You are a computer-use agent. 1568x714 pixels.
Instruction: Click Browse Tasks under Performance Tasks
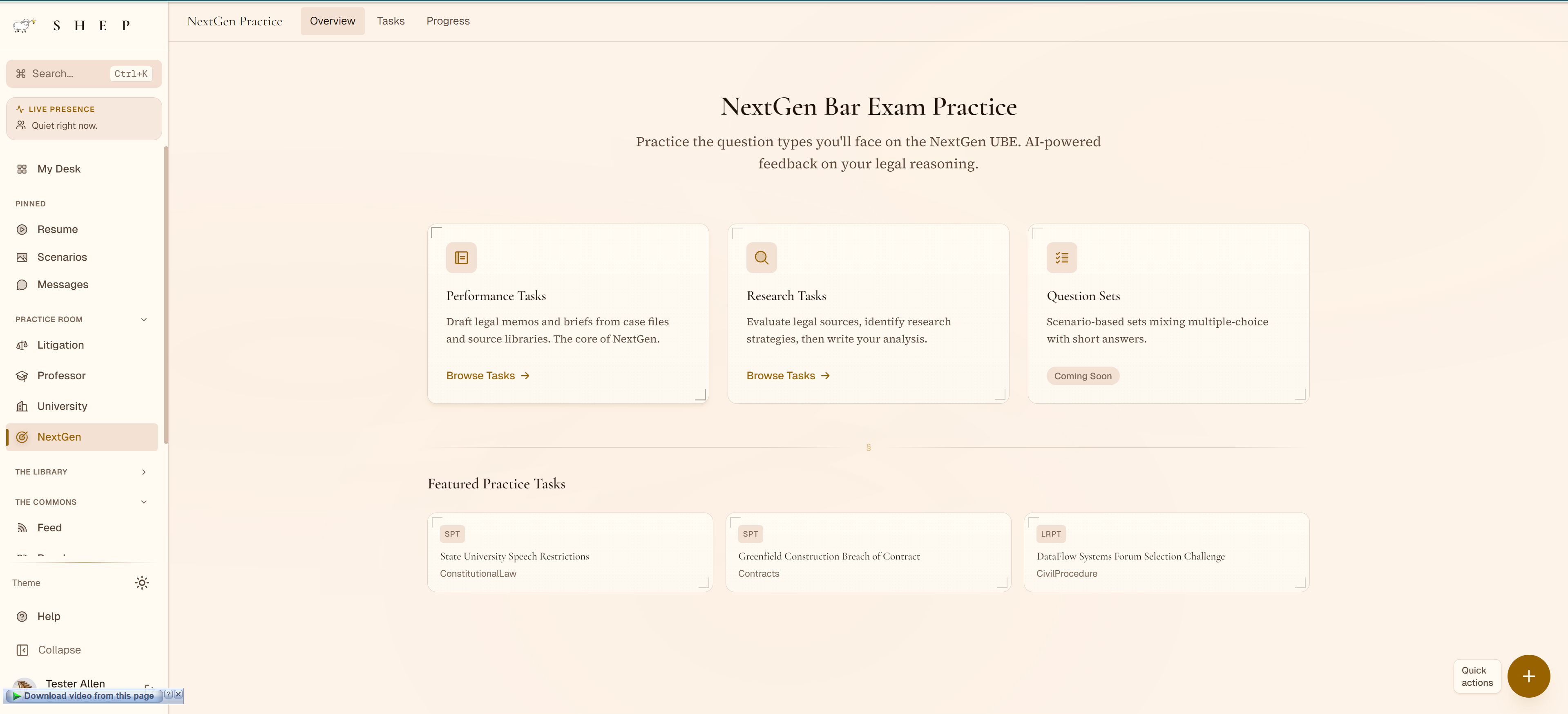(x=487, y=376)
